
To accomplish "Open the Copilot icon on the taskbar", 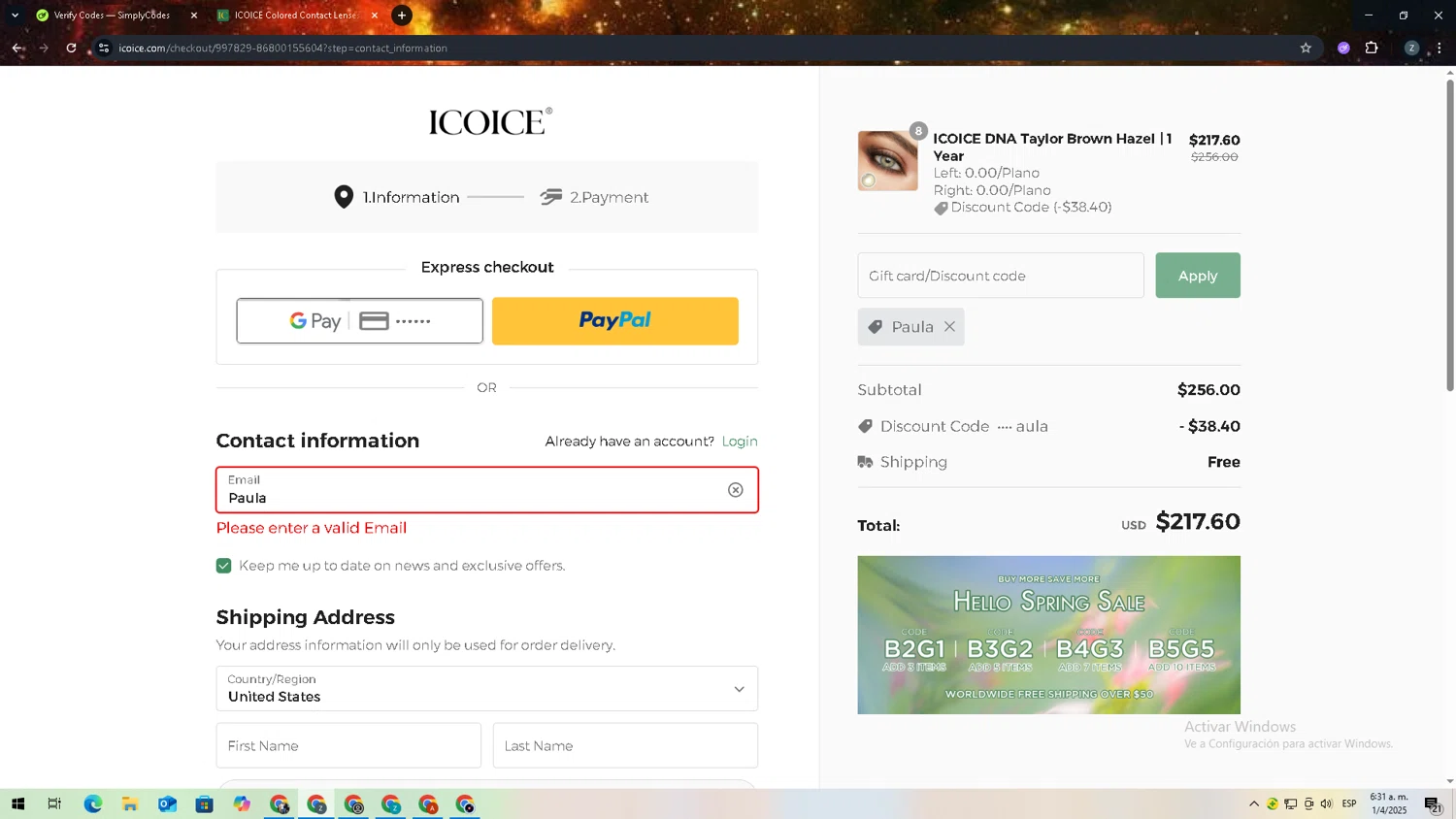I will (x=242, y=804).
